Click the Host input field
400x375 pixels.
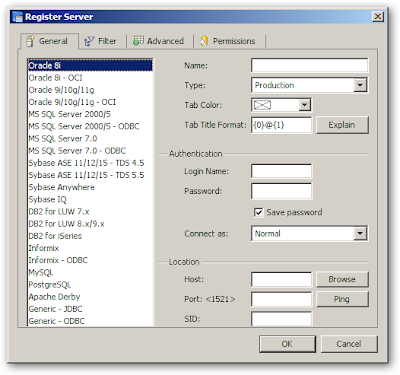click(281, 279)
